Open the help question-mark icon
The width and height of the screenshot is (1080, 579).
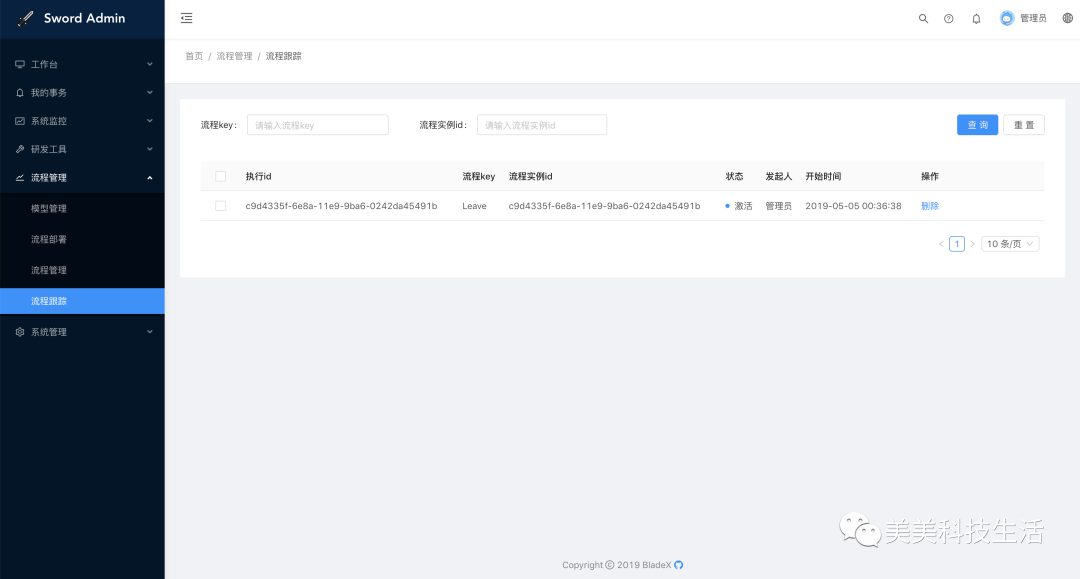tap(948, 17)
